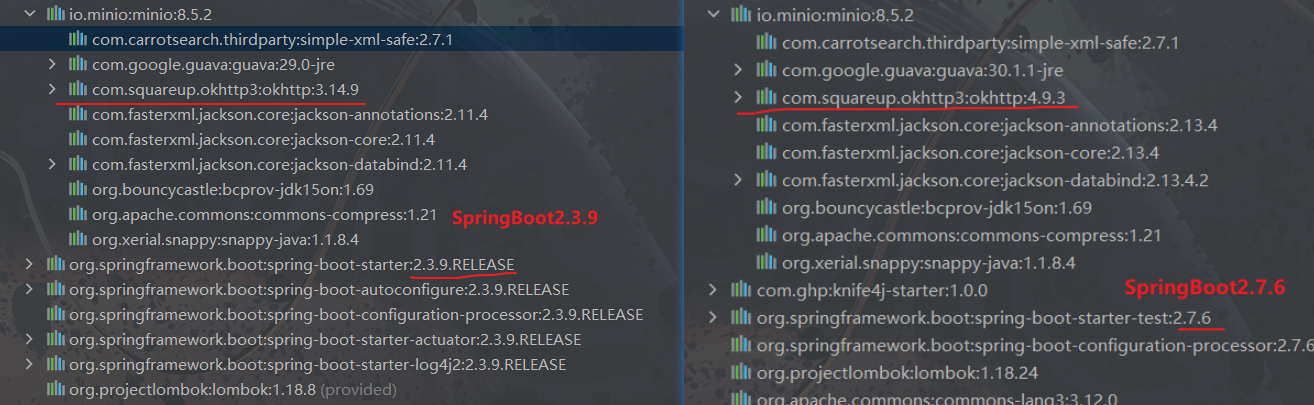Select snappy-java:1.1.8.4 text in left panel

(x=225, y=240)
